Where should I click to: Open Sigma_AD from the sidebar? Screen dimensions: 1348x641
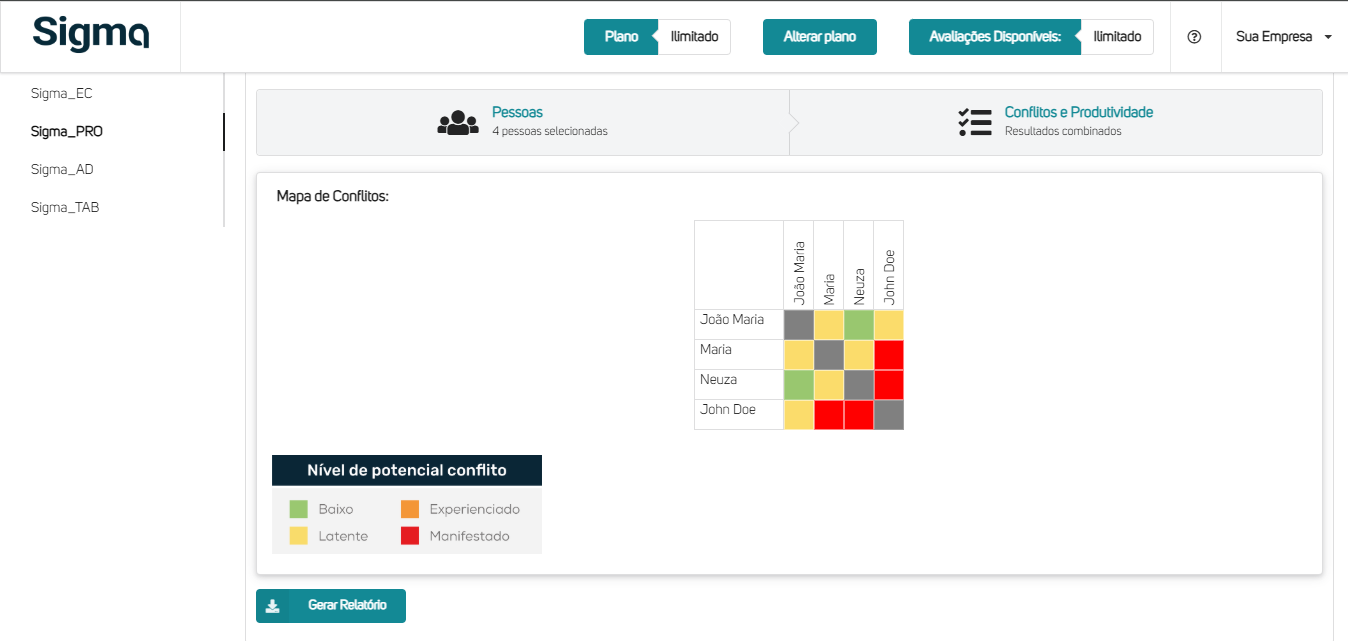(x=62, y=169)
